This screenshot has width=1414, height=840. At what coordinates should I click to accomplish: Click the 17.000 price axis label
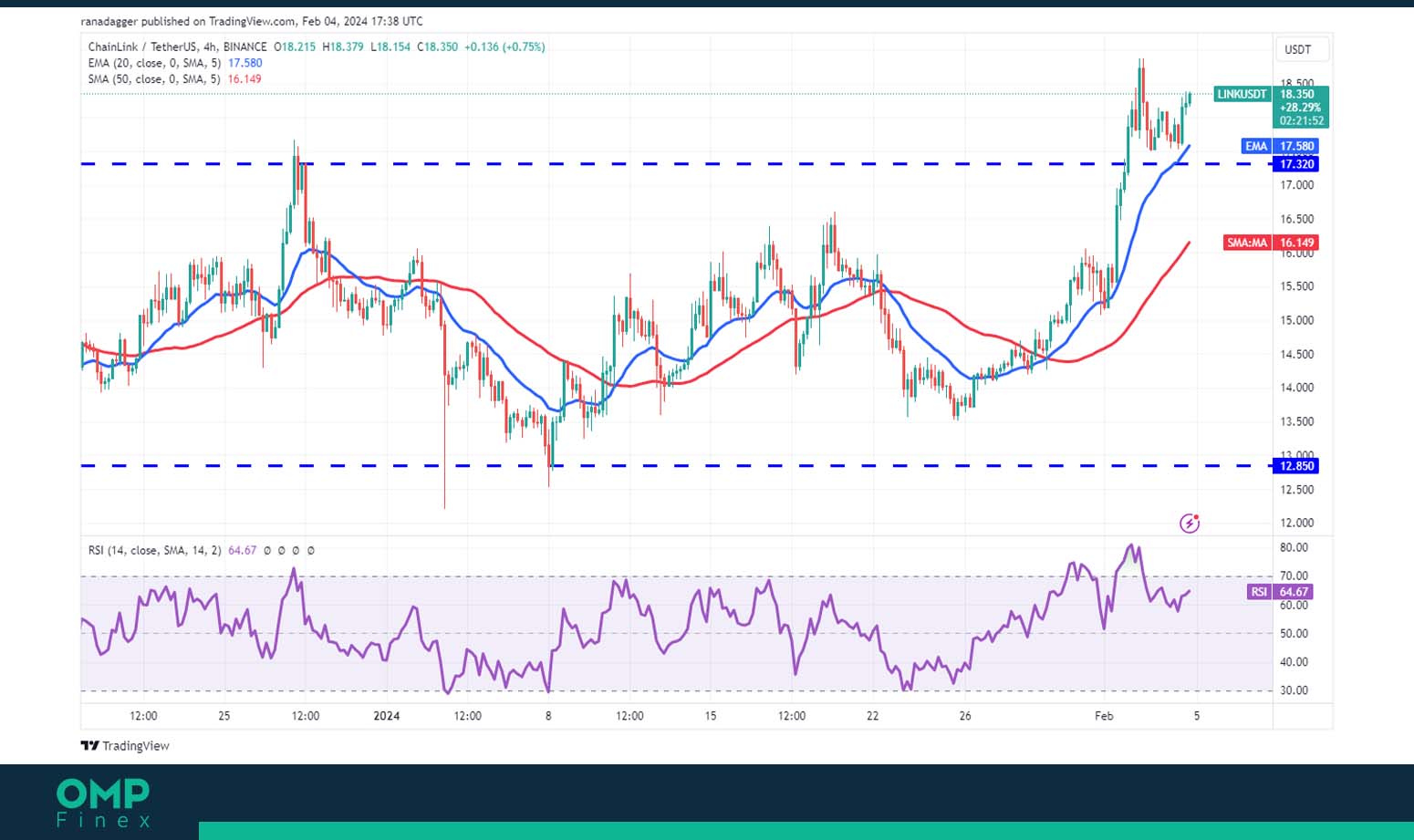(x=1297, y=185)
